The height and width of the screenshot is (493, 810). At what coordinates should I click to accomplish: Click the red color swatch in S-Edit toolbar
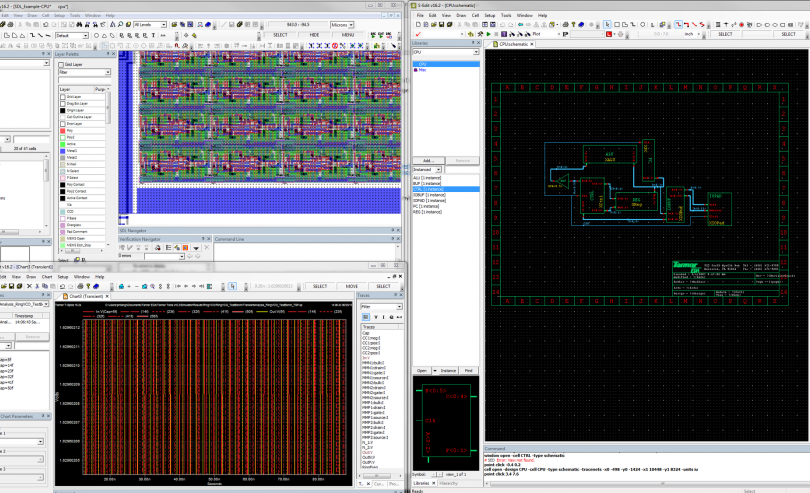609,34
